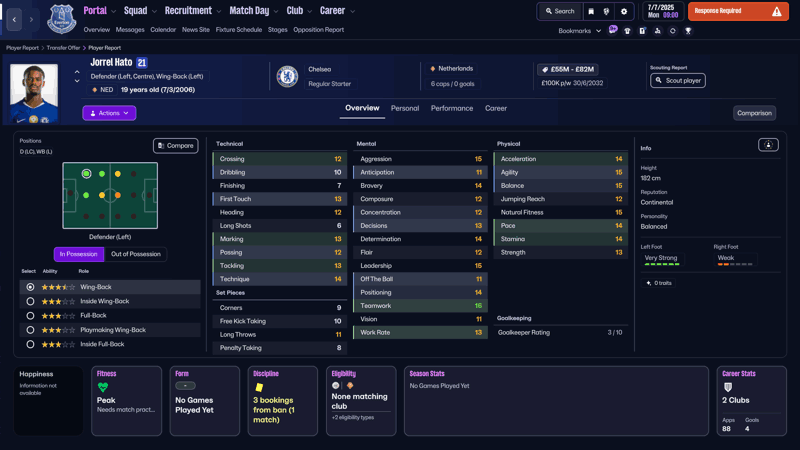
Task: Click the Eligibility status icons
Action: click(x=342, y=386)
